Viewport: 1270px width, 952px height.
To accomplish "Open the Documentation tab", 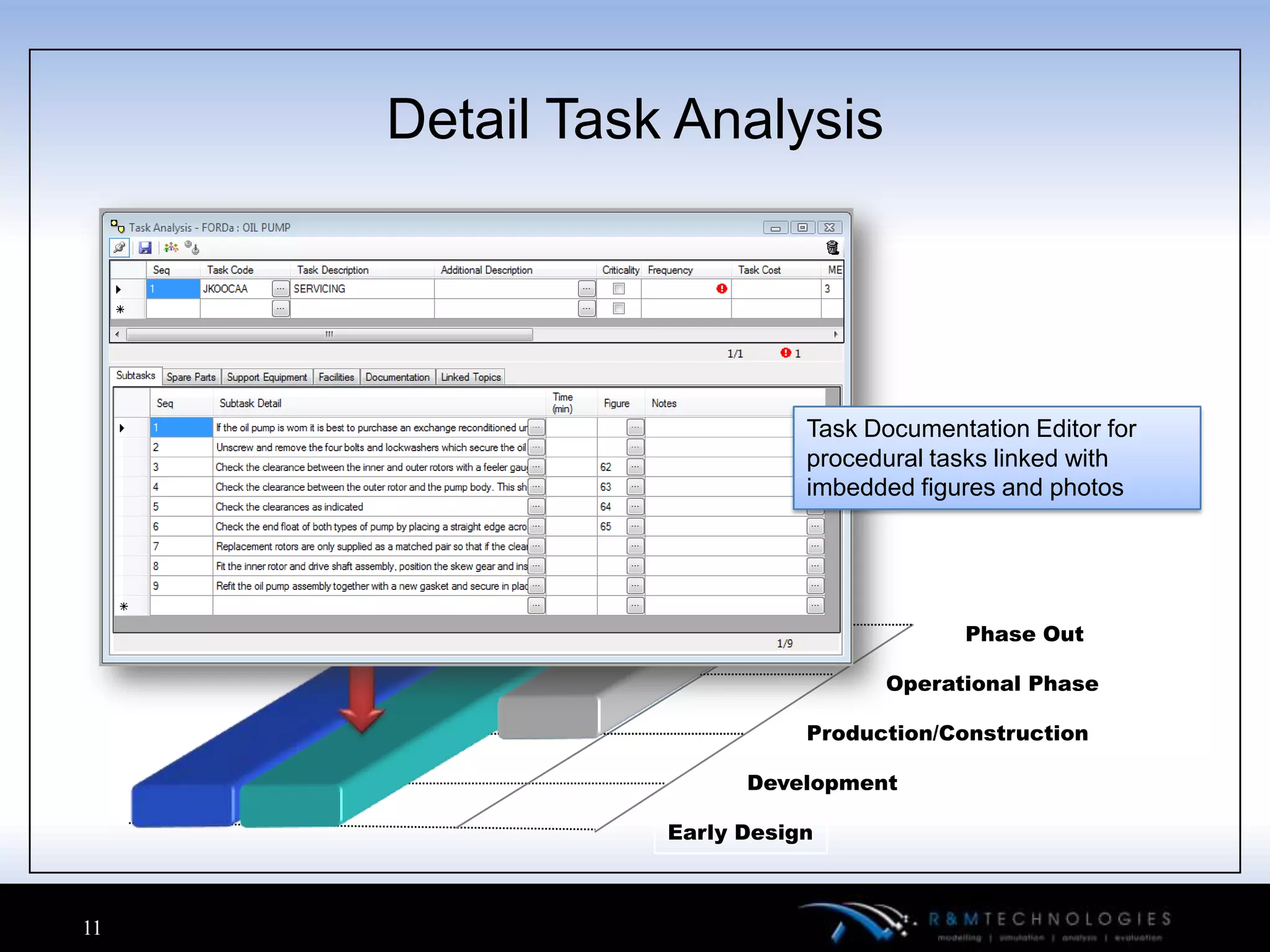I will tap(397, 377).
